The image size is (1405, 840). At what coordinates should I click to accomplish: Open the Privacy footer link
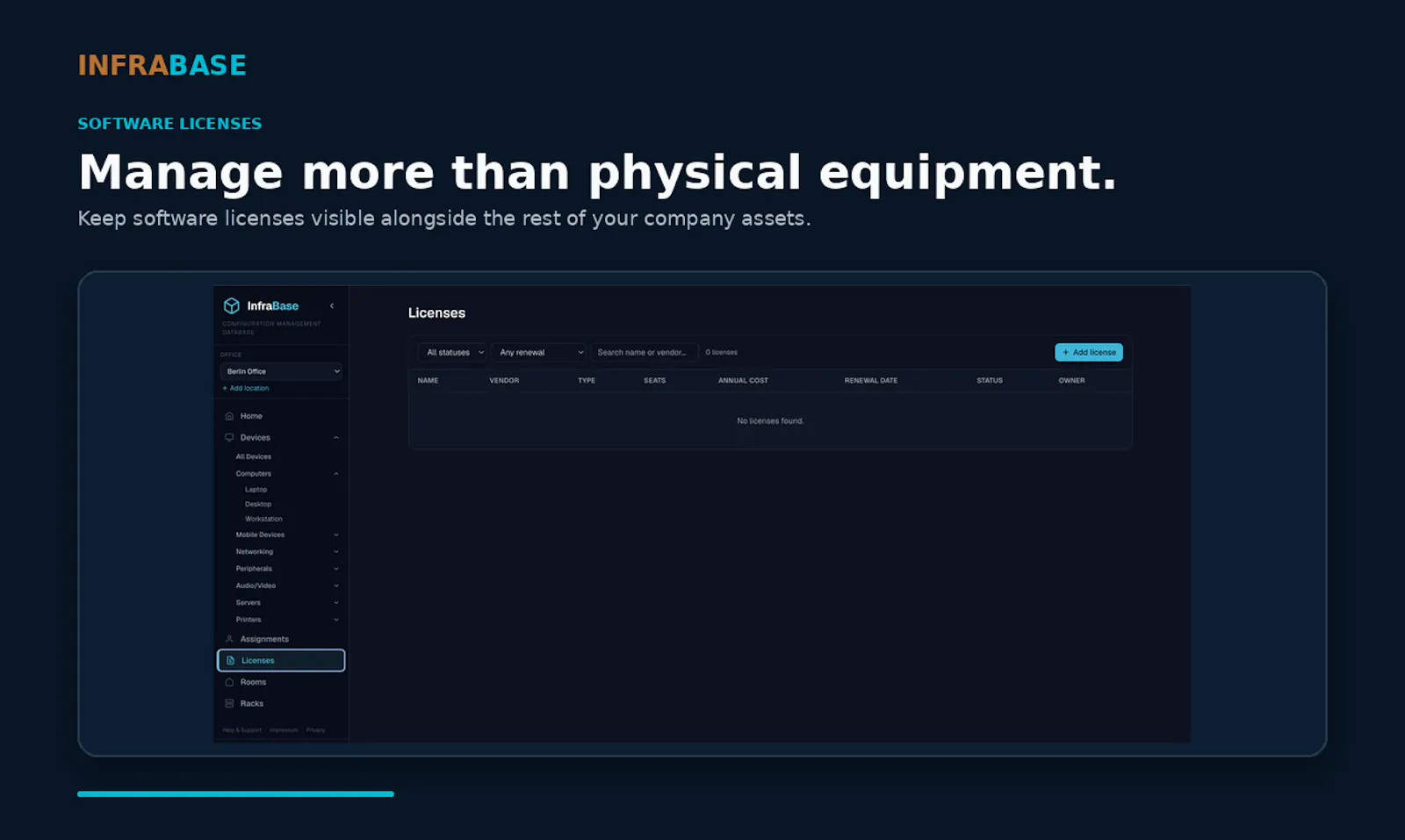coord(315,730)
